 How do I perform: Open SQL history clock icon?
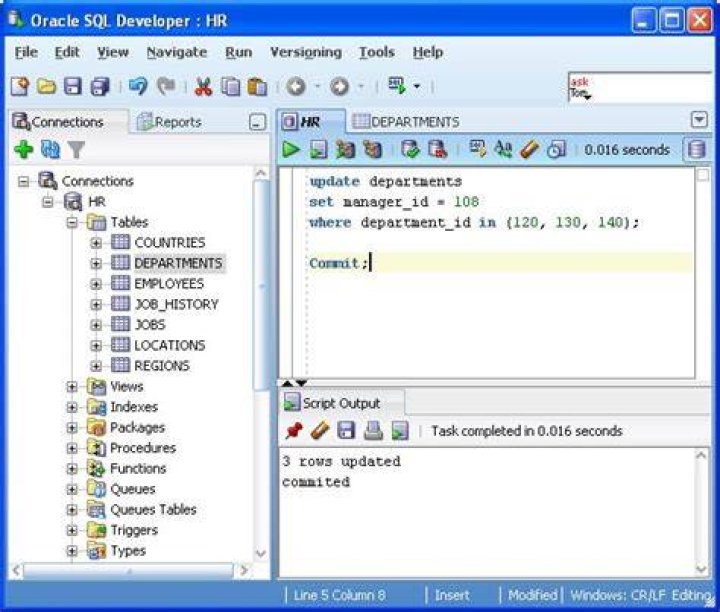pos(556,150)
